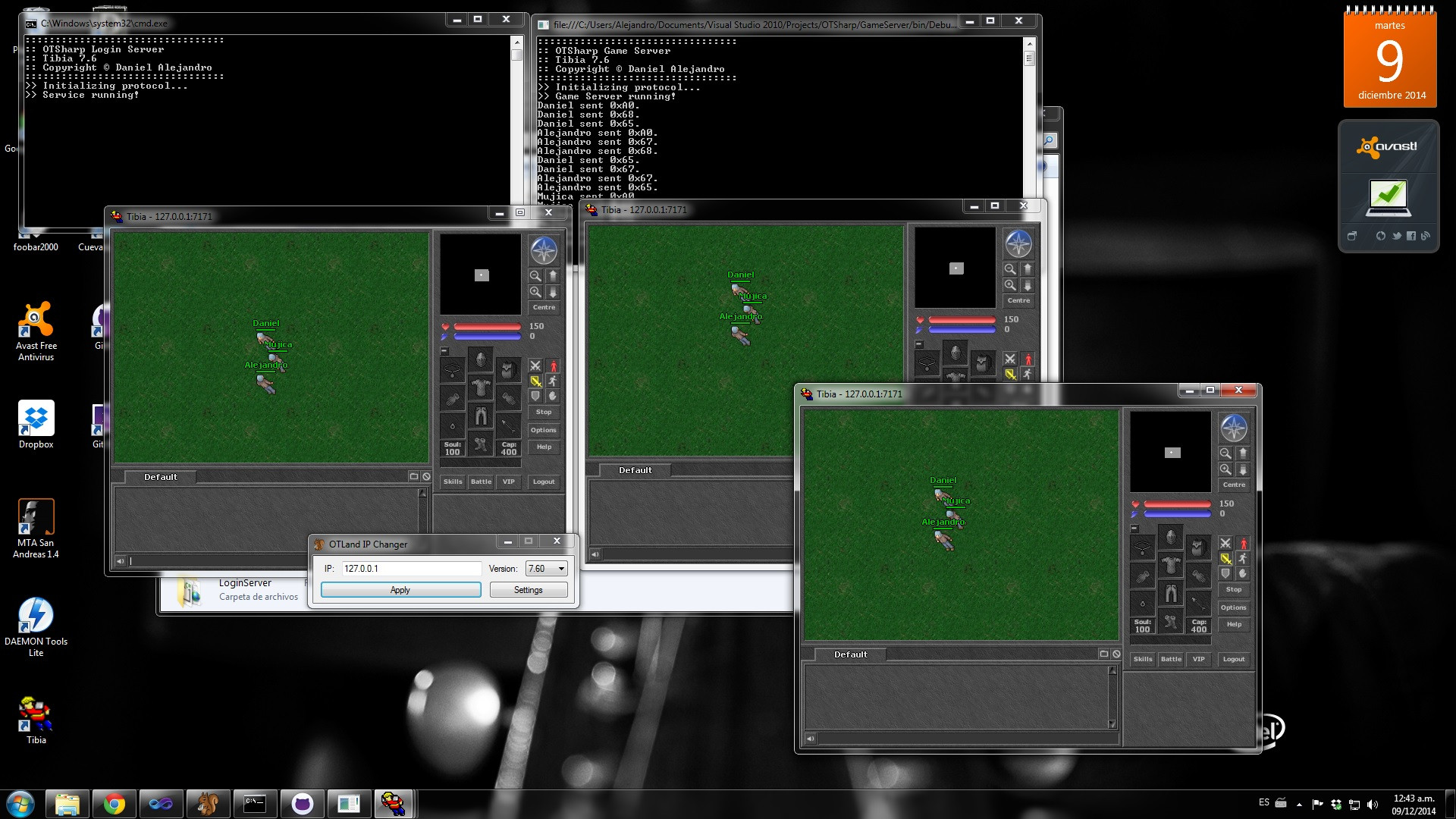This screenshot has width=1456, height=819.
Task: Click the volume icon in the system tray
Action: point(1372,805)
